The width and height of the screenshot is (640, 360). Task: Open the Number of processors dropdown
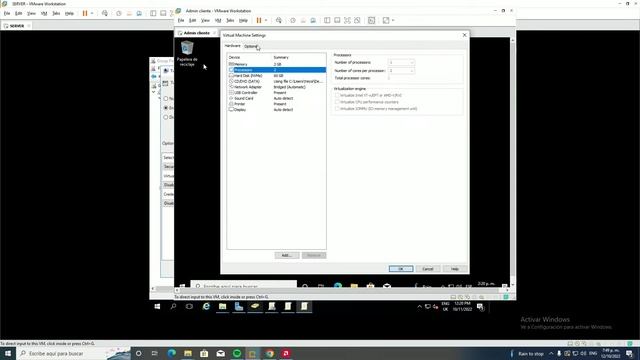401,62
